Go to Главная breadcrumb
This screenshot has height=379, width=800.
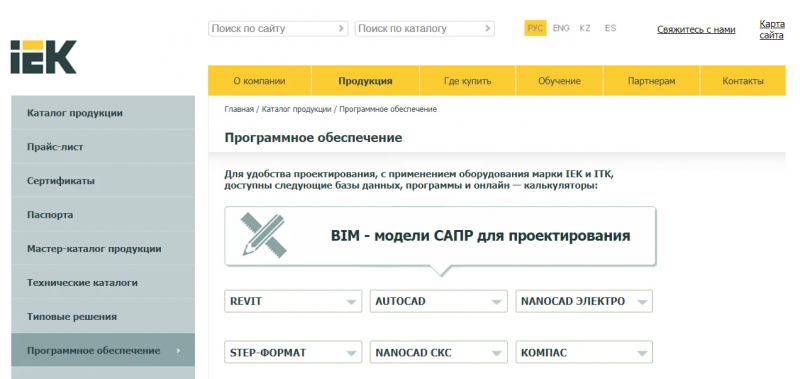[239, 109]
